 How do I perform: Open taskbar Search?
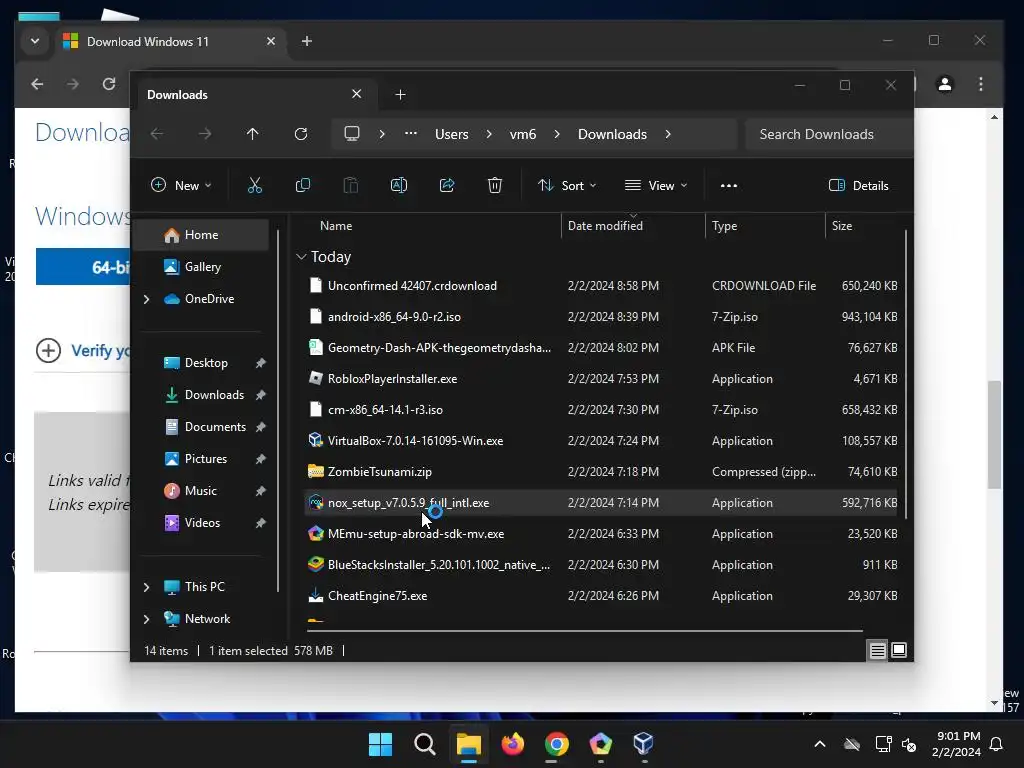pyautogui.click(x=424, y=744)
